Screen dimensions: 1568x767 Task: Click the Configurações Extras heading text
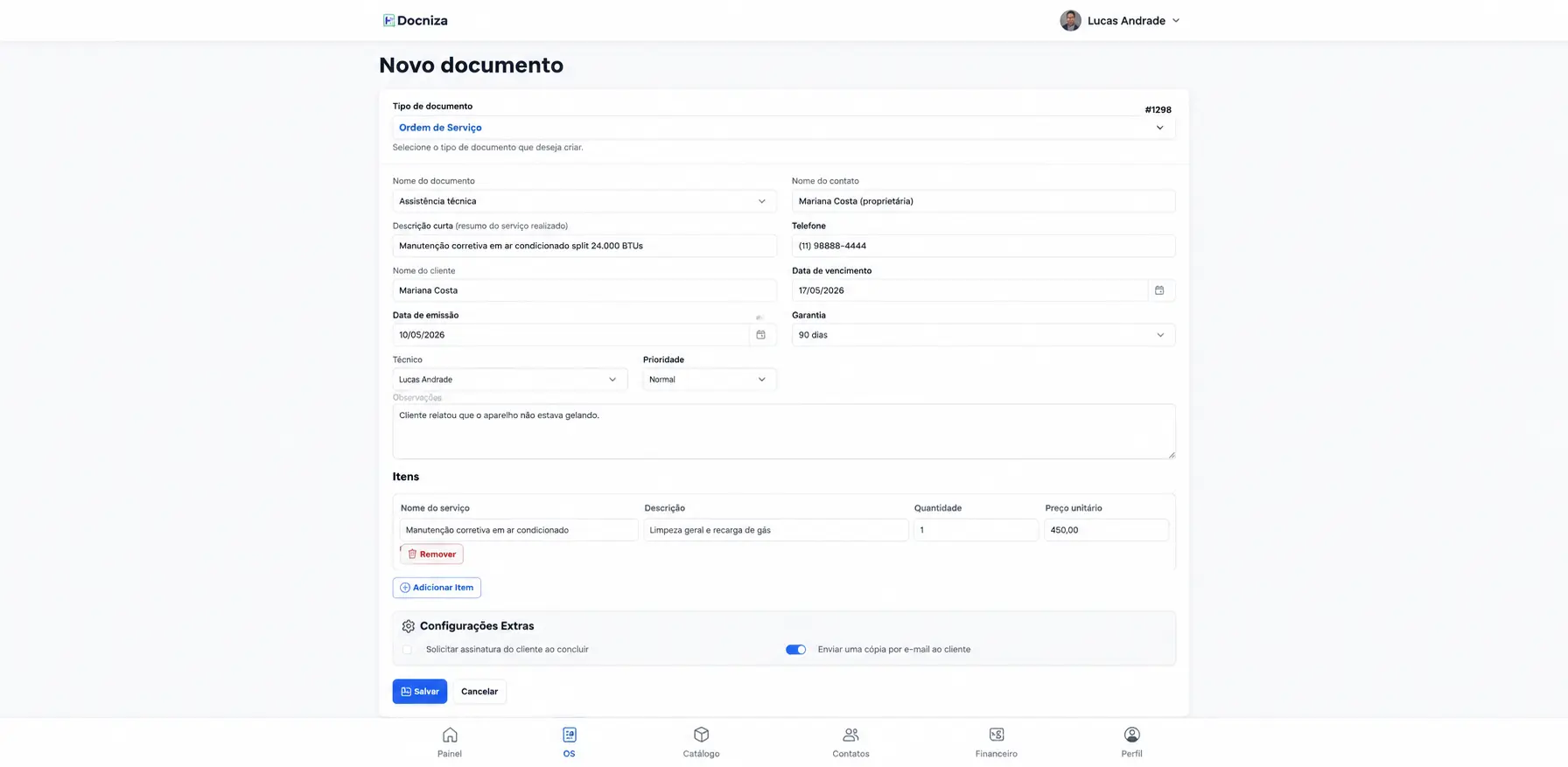click(x=477, y=626)
